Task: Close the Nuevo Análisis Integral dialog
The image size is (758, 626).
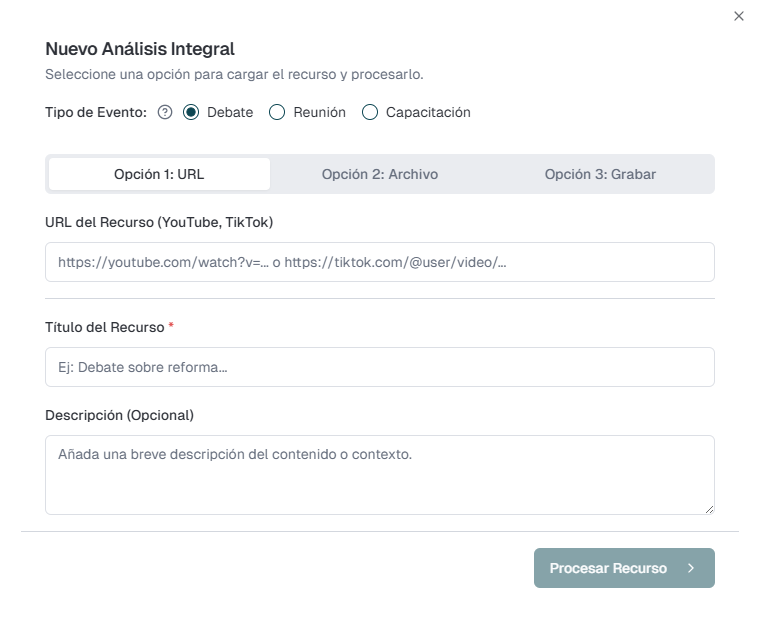Action: pyautogui.click(x=739, y=16)
